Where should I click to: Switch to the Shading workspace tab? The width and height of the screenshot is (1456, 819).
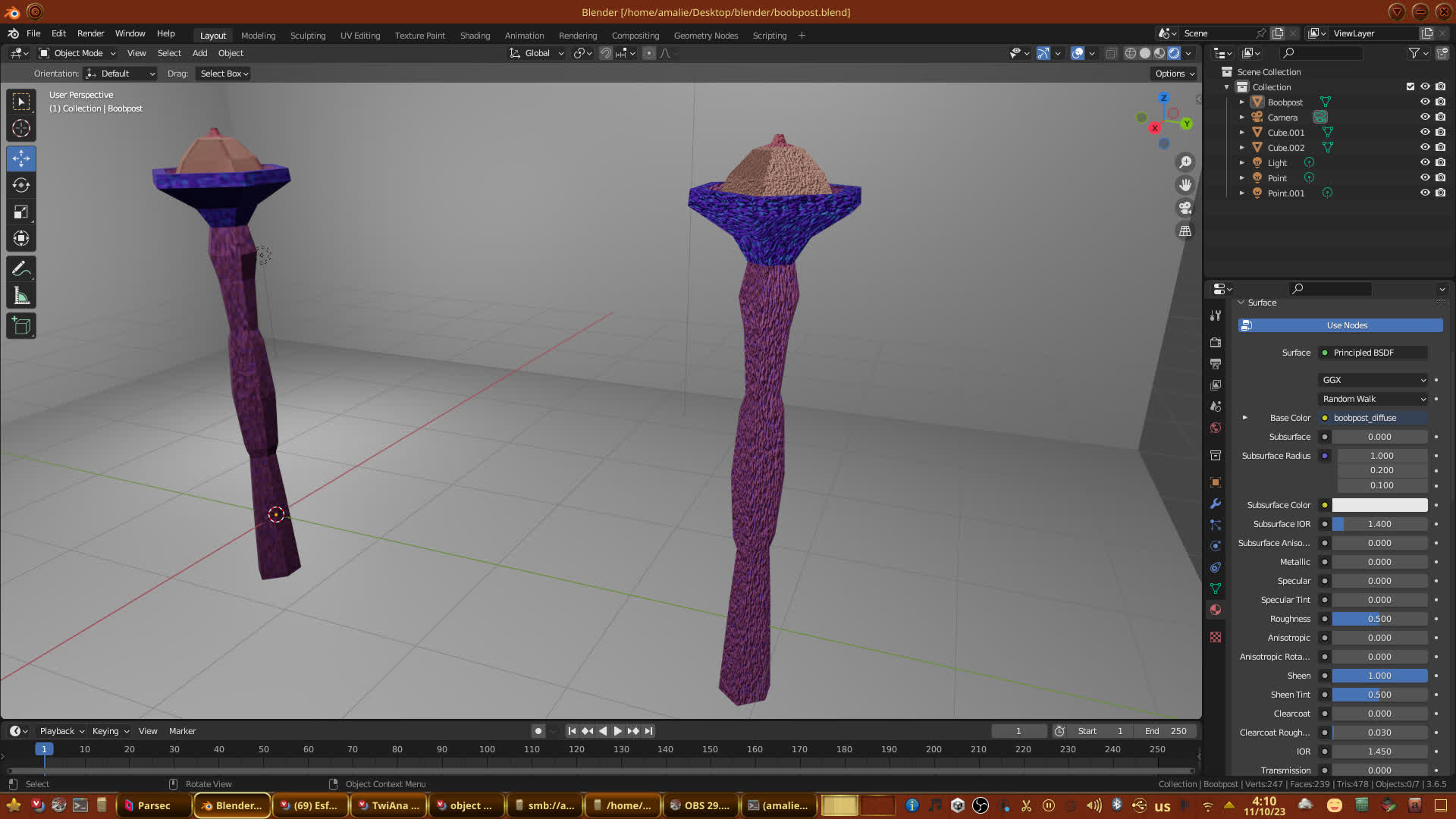pyautogui.click(x=475, y=36)
